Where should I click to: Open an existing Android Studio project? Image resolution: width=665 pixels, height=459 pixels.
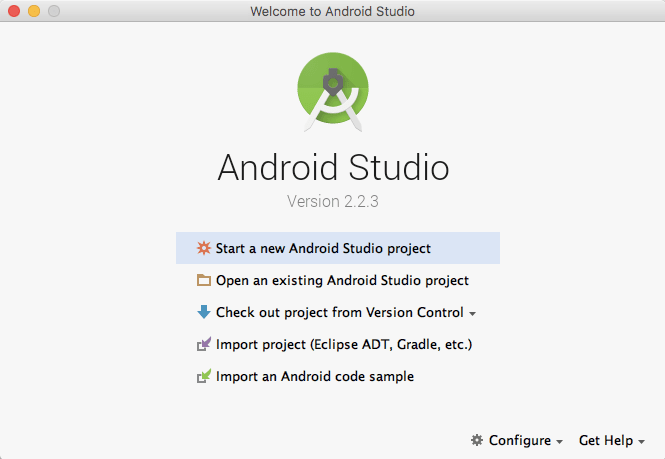(338, 280)
